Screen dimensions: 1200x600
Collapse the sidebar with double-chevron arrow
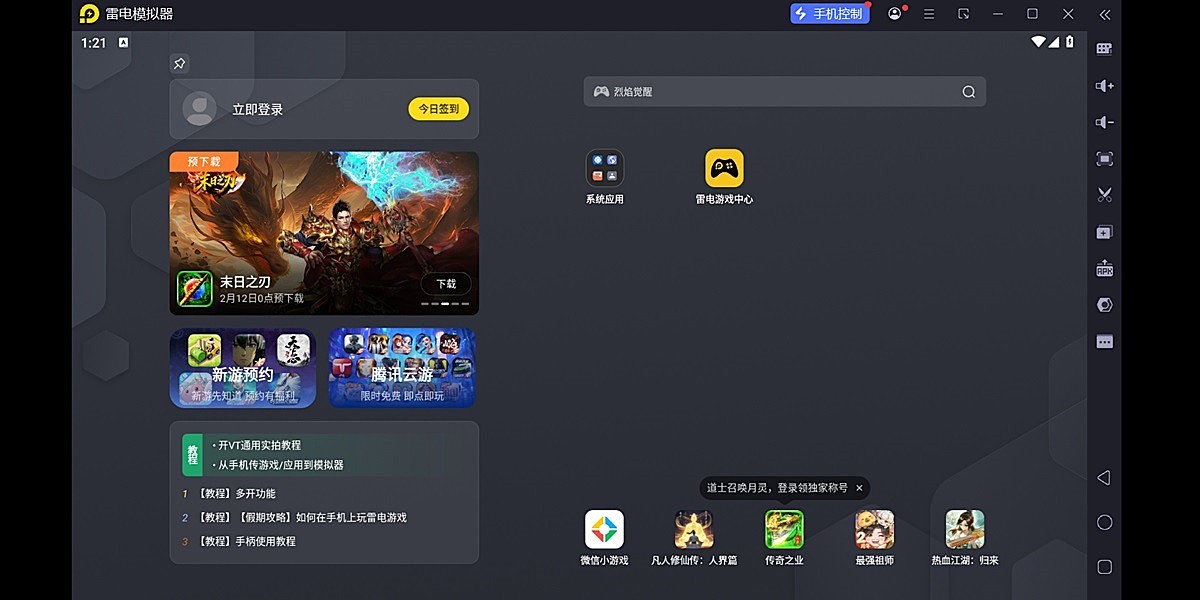(x=1104, y=14)
